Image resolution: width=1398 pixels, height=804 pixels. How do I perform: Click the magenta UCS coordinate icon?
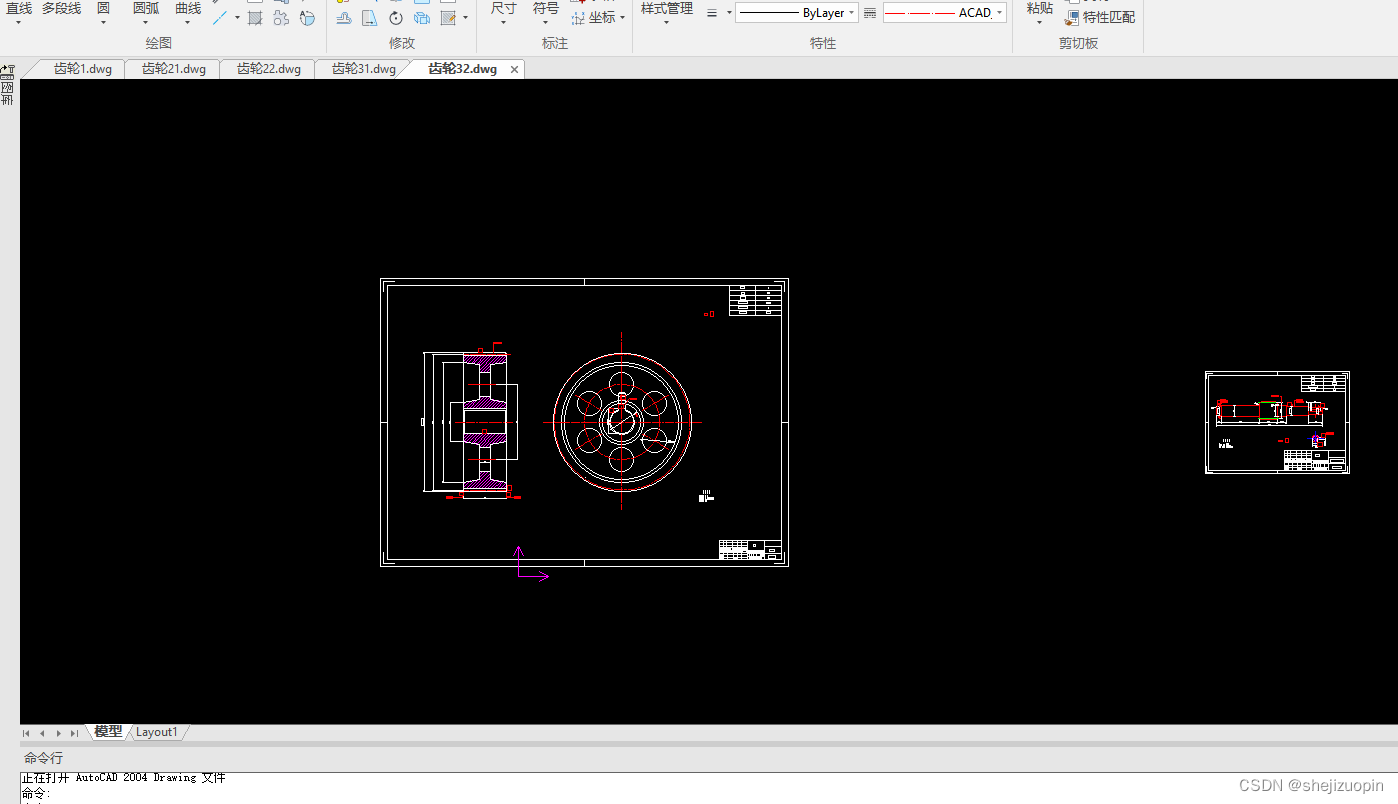pos(531,564)
